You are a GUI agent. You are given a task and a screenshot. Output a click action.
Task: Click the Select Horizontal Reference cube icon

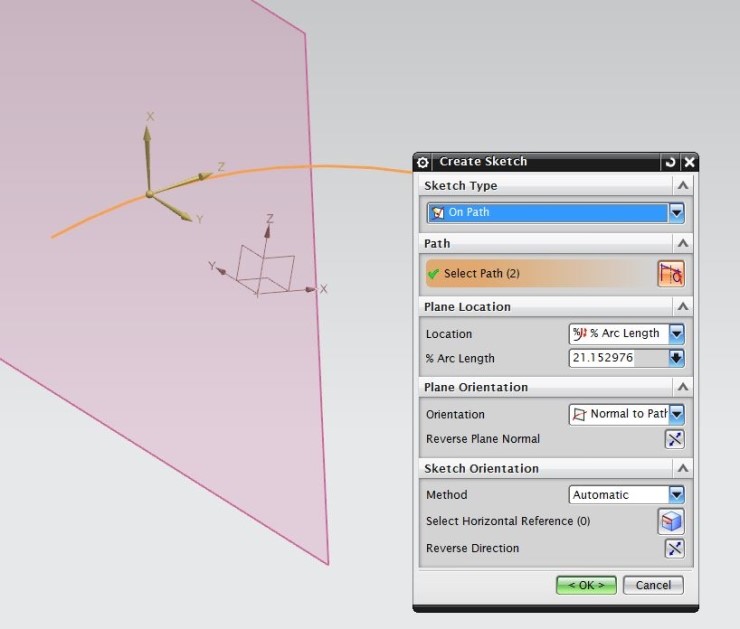671,521
